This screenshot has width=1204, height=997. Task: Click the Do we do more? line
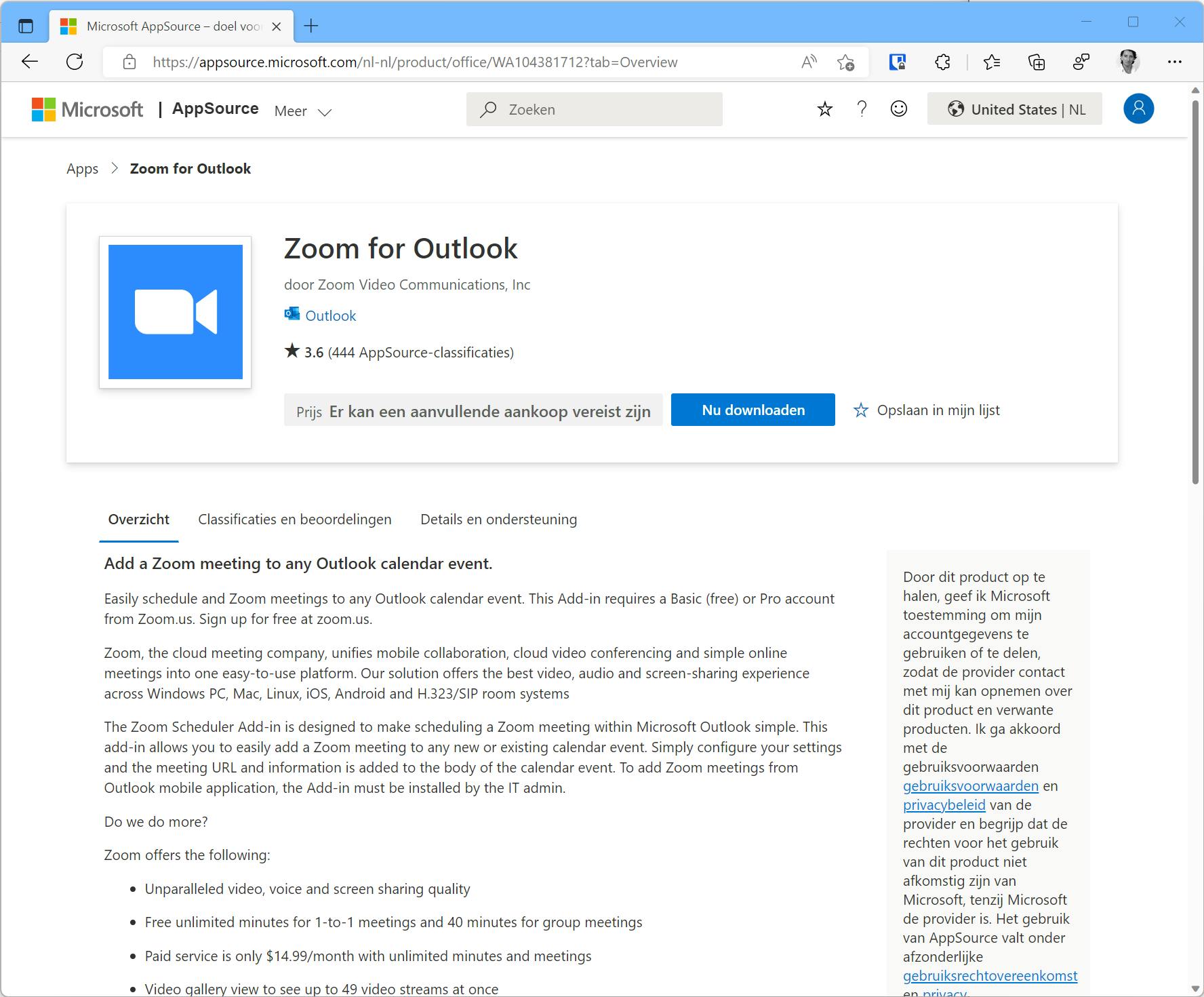pos(156,822)
